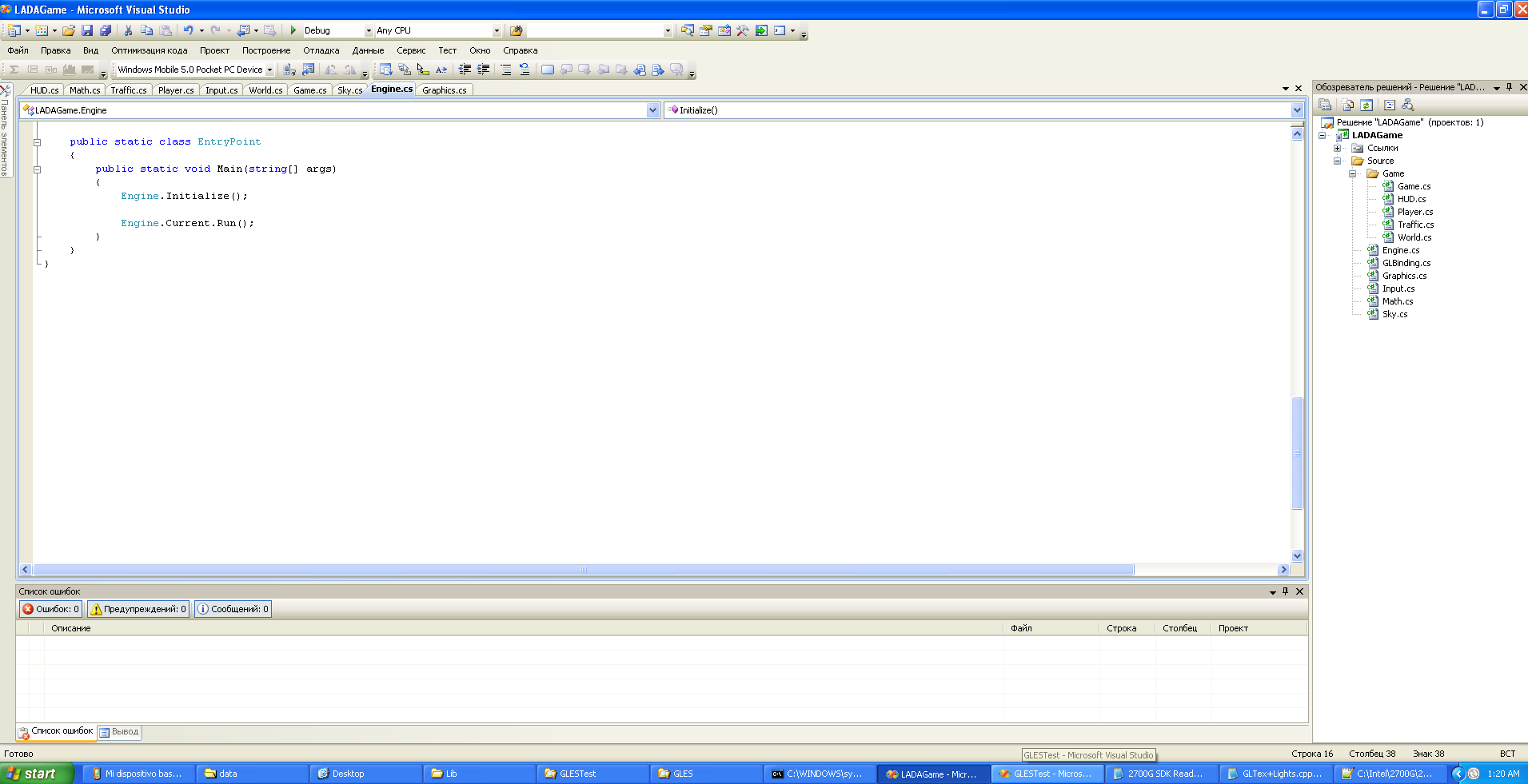Click Properties icon in Solution Explorer toolbar
This screenshot has width=1528, height=784.
(x=1325, y=105)
